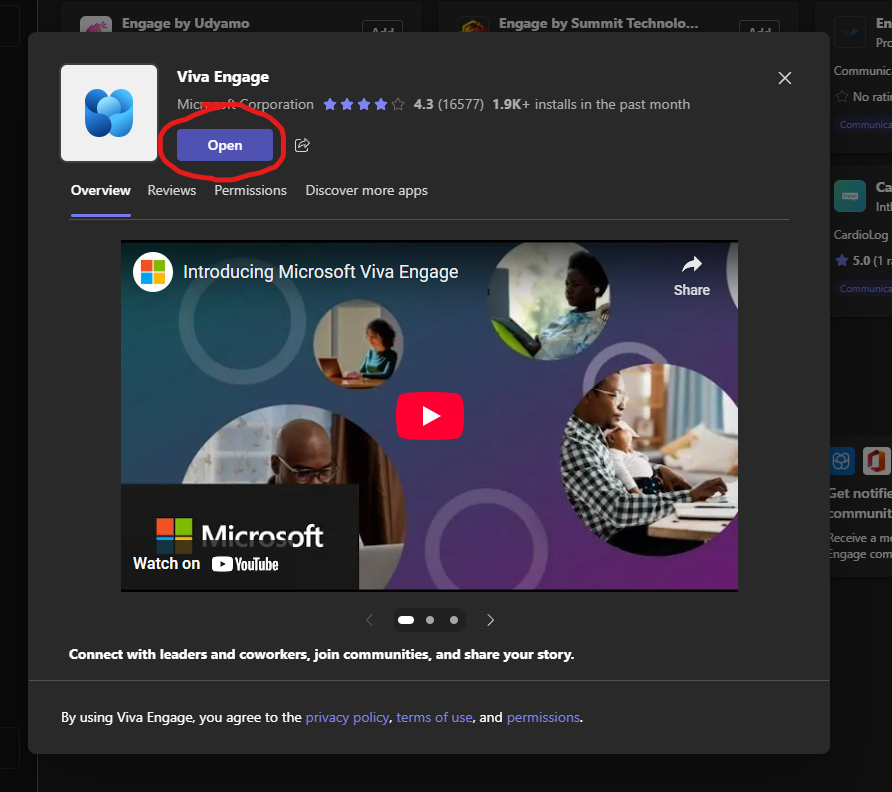Click the star rating icons
892x792 pixels.
364,105
